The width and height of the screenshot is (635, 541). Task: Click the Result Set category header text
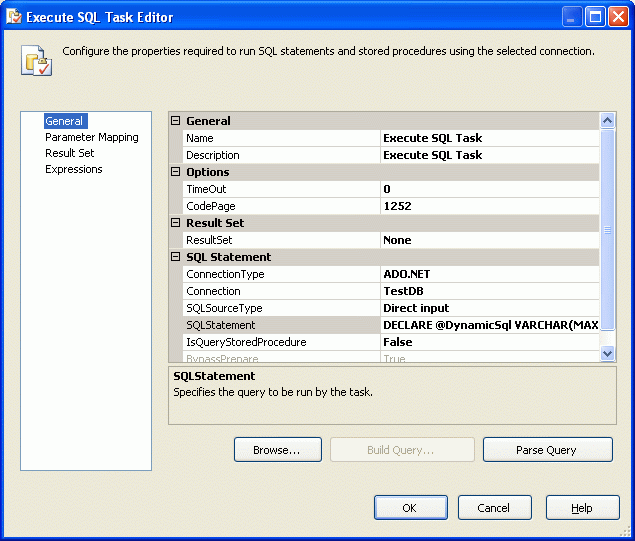[215, 223]
